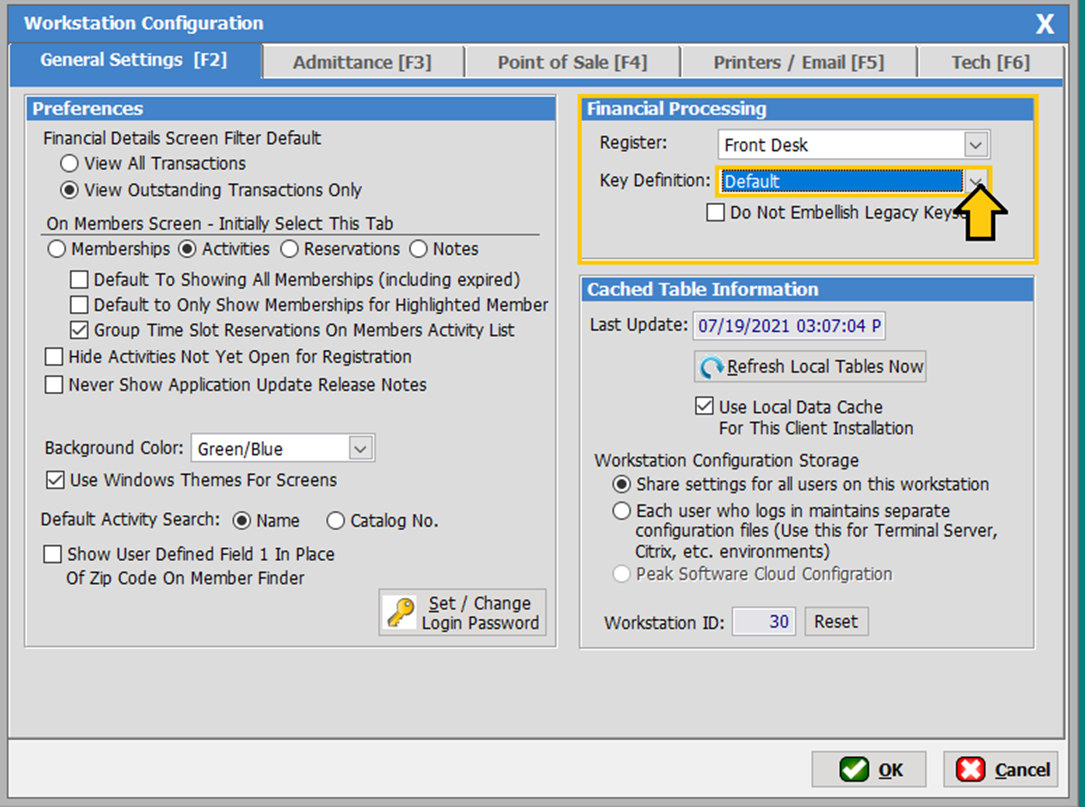This screenshot has width=1085, height=807.
Task: Open the Background Color dropdown
Action: (361, 449)
